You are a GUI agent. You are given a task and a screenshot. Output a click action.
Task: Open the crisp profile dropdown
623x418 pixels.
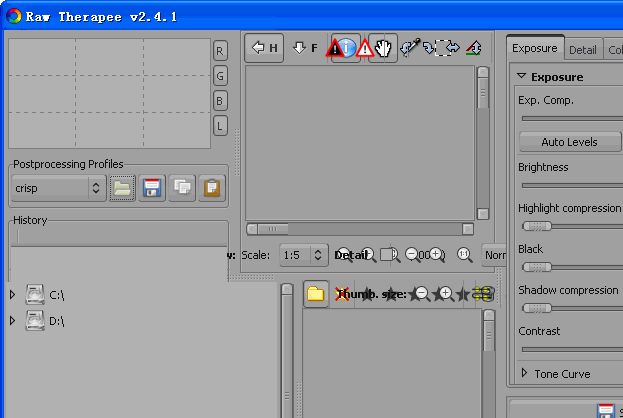pos(57,187)
